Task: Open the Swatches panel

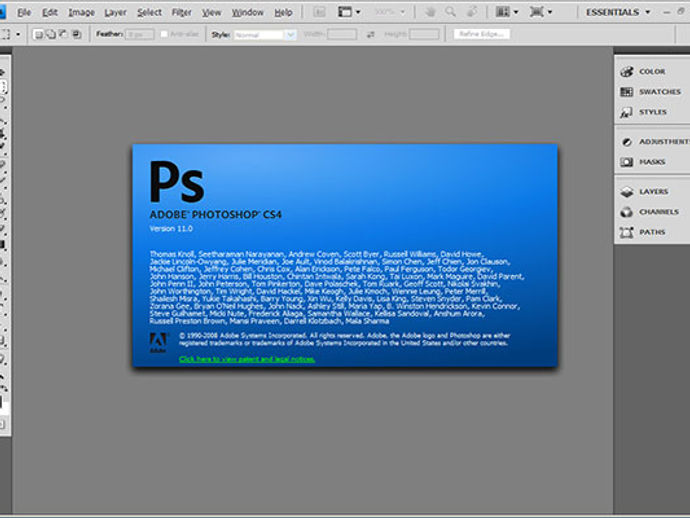Action: 652,92
